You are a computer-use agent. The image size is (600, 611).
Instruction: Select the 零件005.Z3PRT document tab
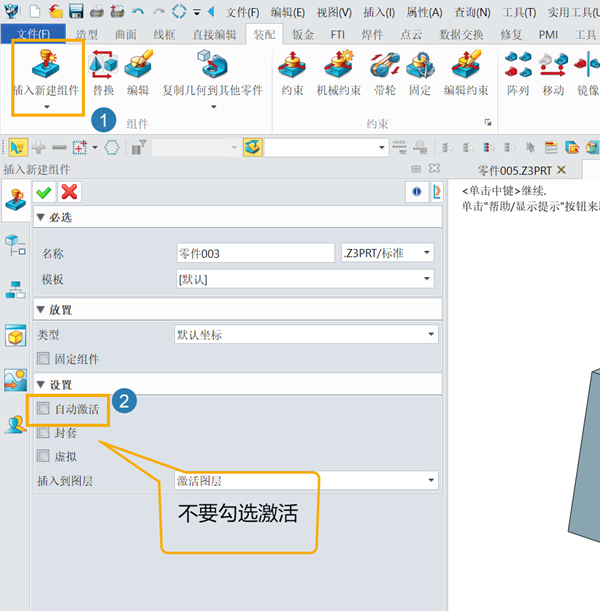point(515,171)
